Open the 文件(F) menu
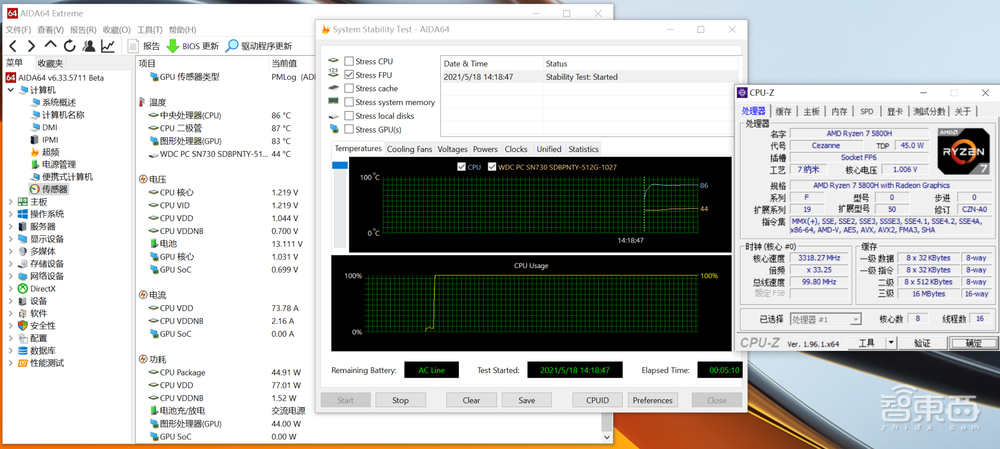Image resolution: width=1000 pixels, height=449 pixels. 18,29
